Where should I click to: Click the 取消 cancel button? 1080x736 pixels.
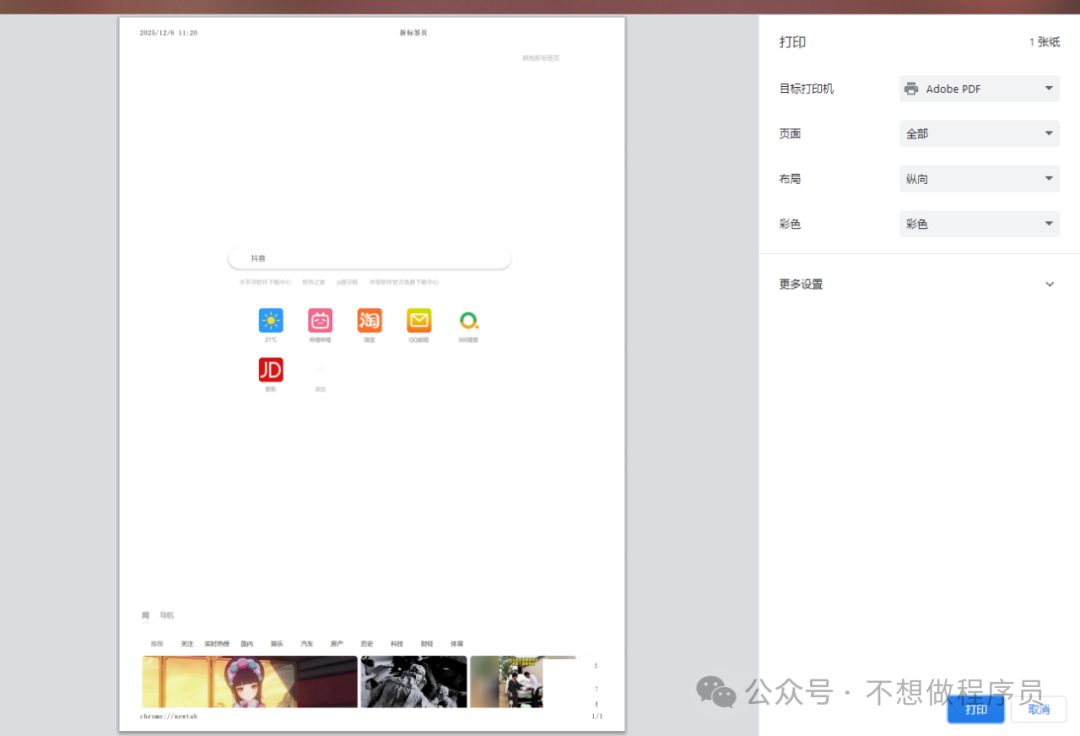pos(1038,709)
